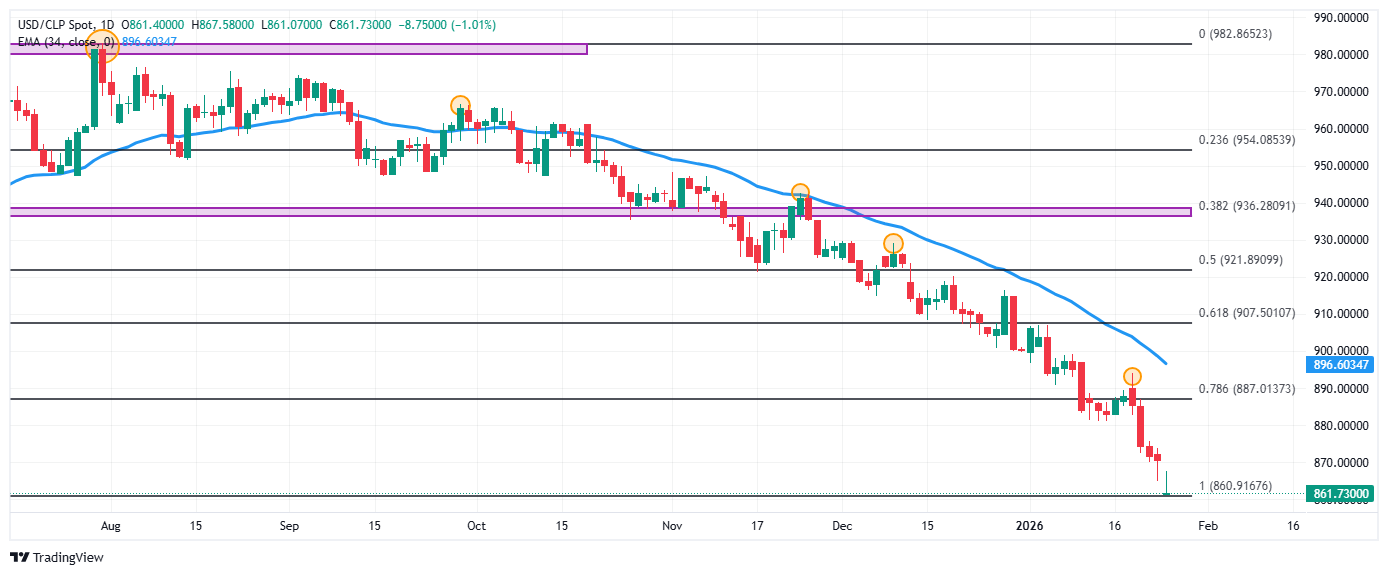
Task: Click the orange circle marker near October start
Action: (x=460, y=105)
